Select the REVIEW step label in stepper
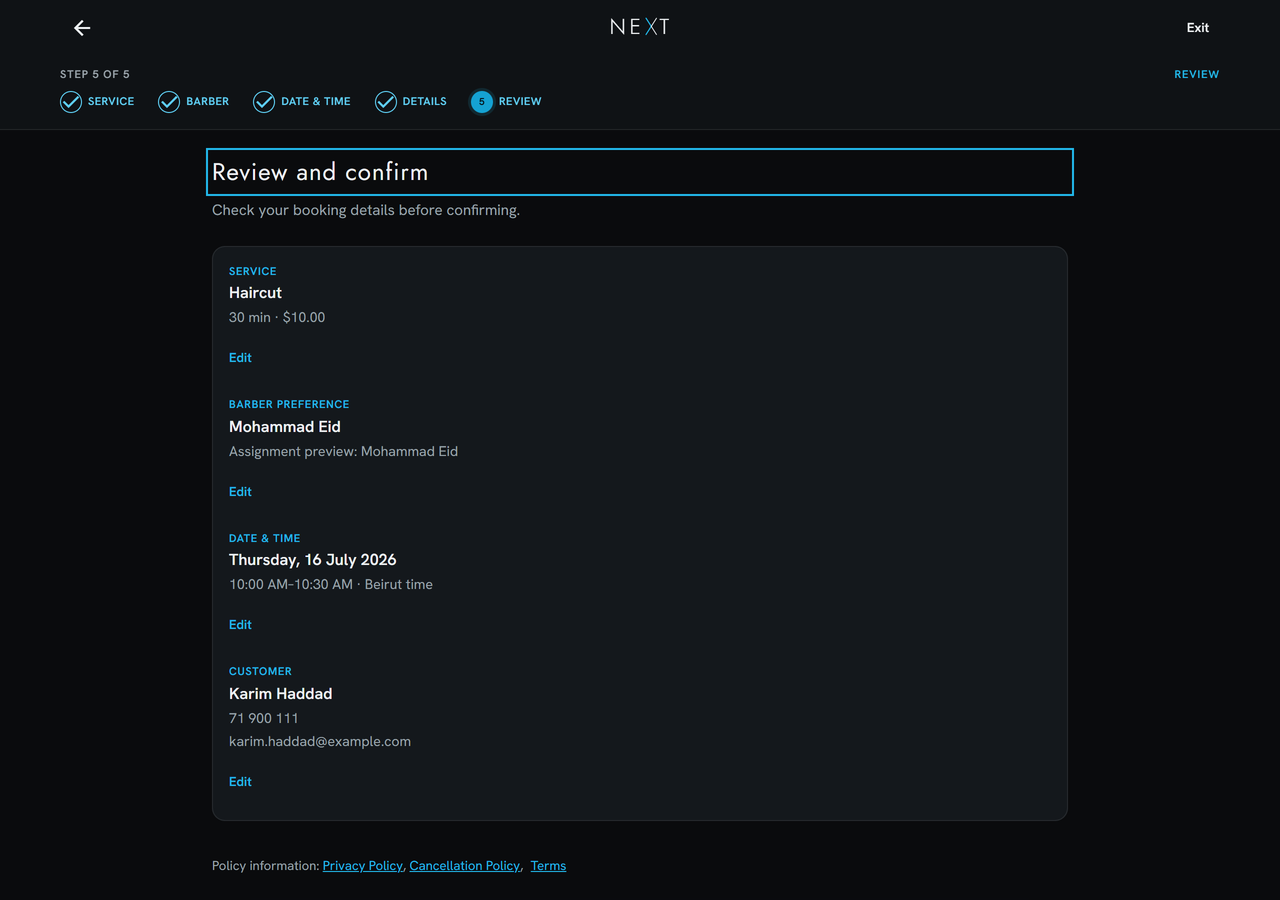 [x=520, y=101]
